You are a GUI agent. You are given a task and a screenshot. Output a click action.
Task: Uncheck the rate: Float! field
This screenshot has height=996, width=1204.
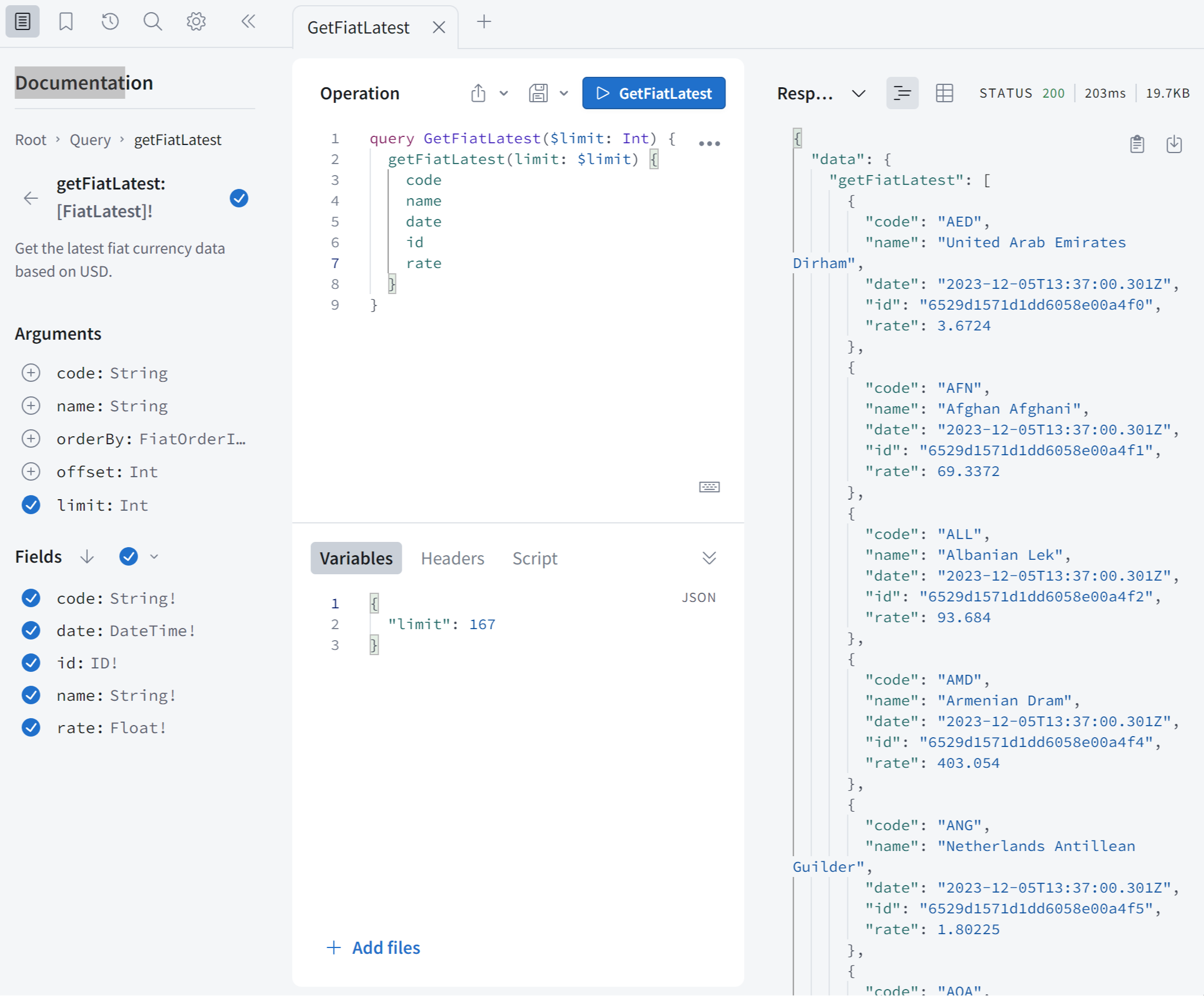coord(31,728)
